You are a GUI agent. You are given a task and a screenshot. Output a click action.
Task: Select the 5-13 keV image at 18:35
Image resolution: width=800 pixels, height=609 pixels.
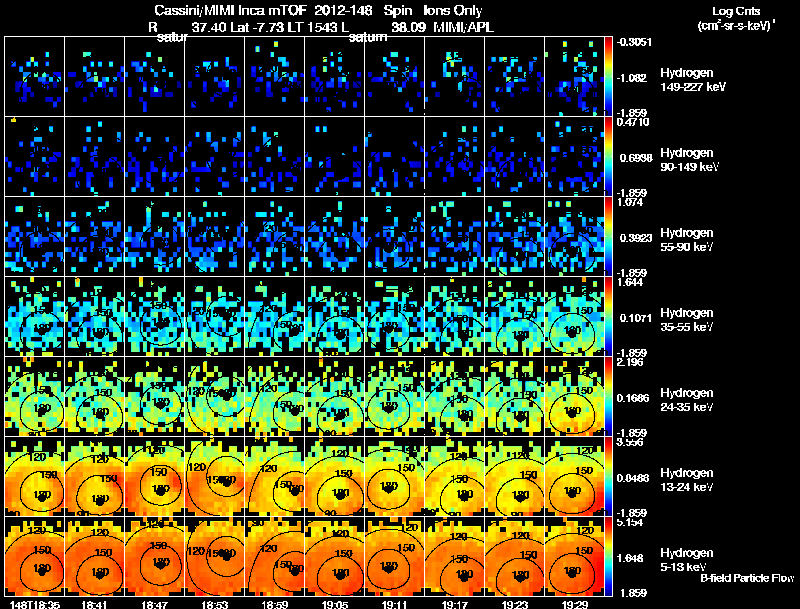pyautogui.click(x=35, y=556)
